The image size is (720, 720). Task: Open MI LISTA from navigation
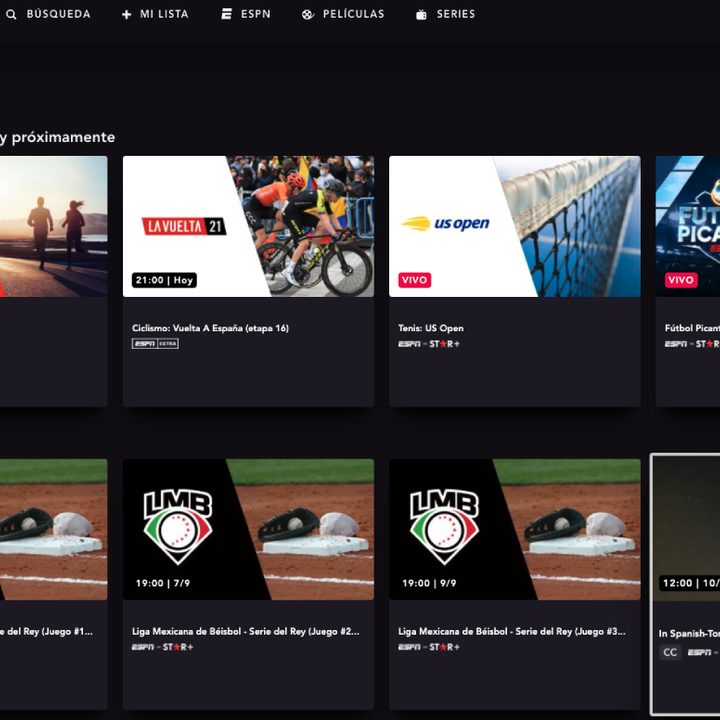[164, 14]
